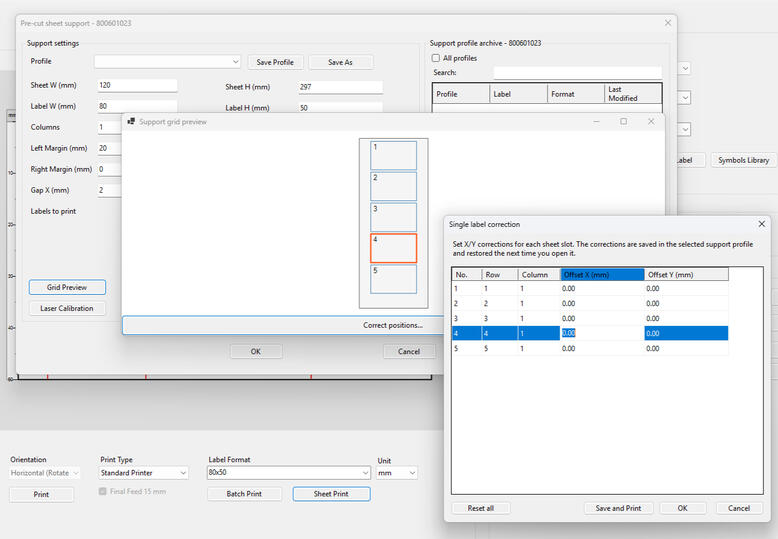Click the Label column header in archive
Viewport: 778px width, 539px height.
519,93
